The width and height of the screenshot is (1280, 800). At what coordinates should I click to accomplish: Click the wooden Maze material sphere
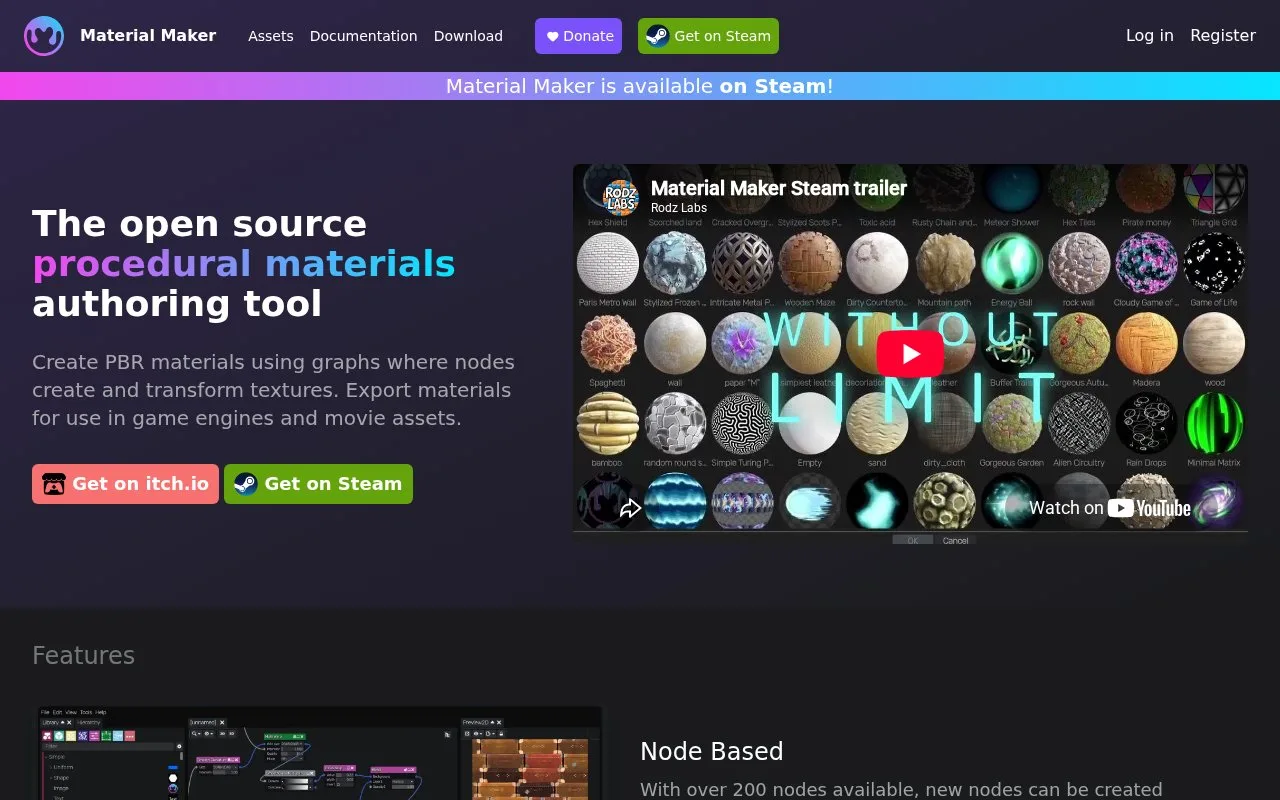pos(810,263)
